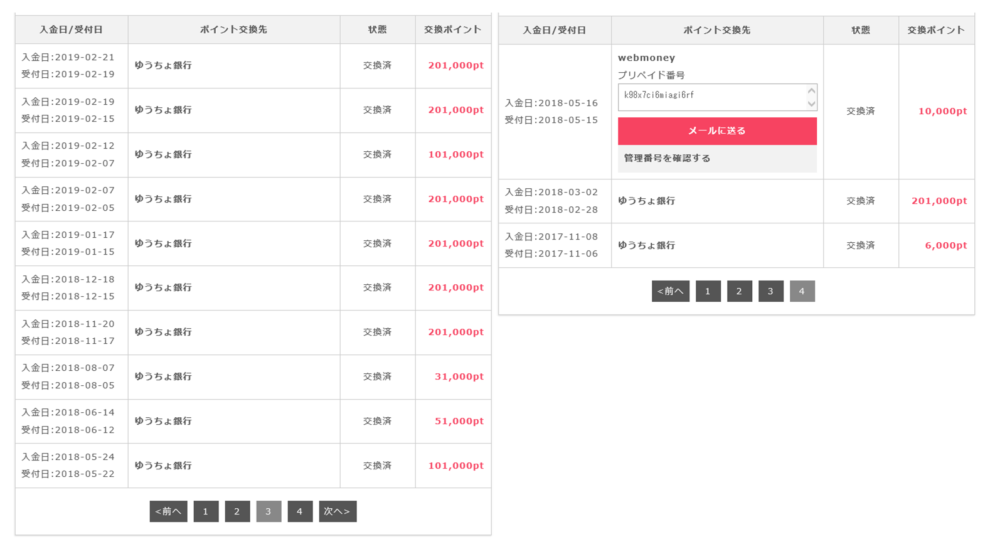
Task: Click the webmoney exchange destination label
Action: [646, 57]
